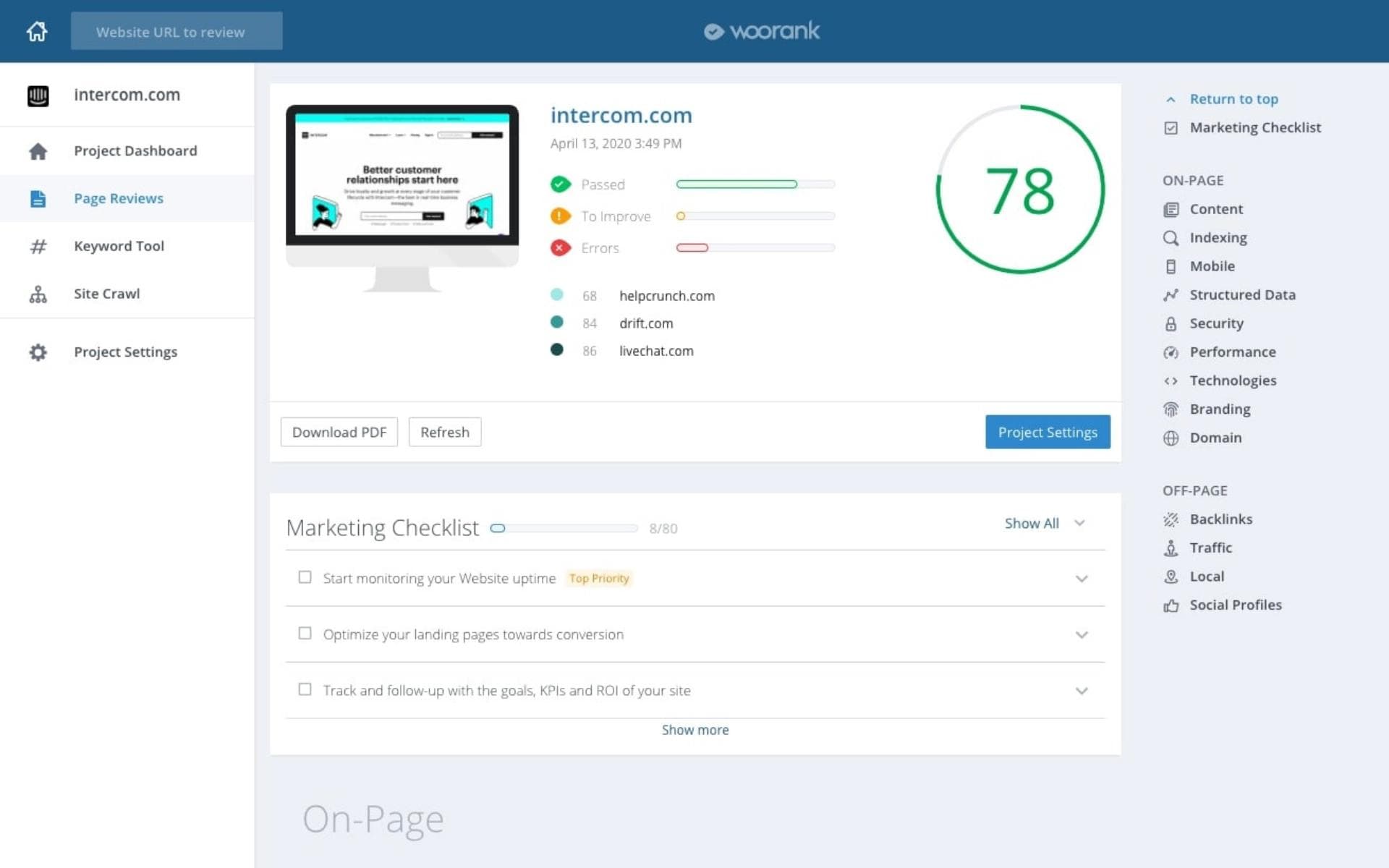Click the Domain globe icon

coord(1171,438)
